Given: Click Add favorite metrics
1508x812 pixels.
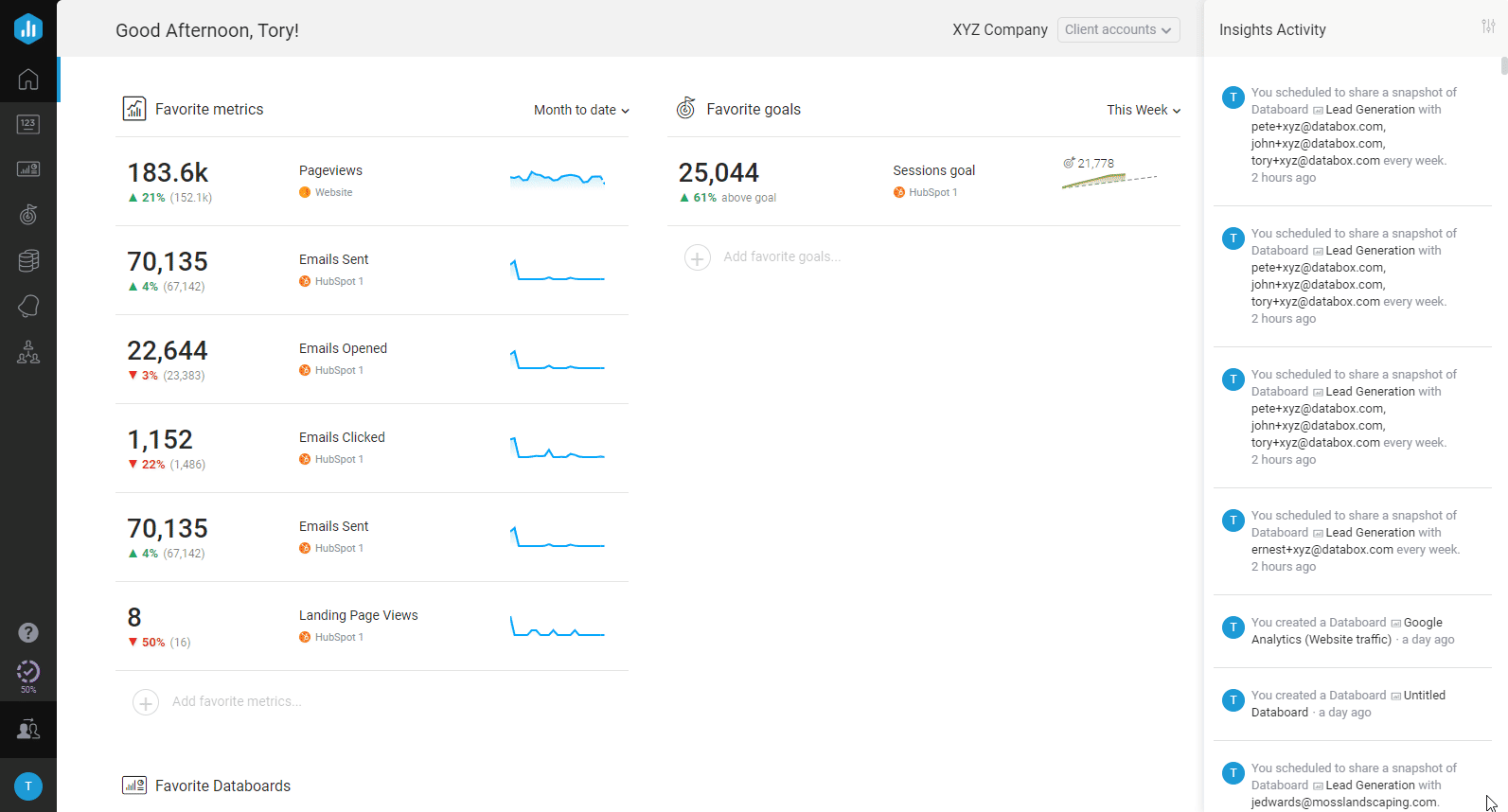Looking at the screenshot, I should tap(236, 702).
